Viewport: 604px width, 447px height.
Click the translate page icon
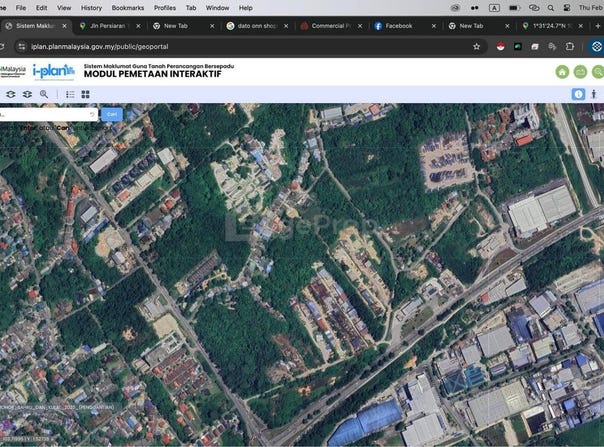552,47
